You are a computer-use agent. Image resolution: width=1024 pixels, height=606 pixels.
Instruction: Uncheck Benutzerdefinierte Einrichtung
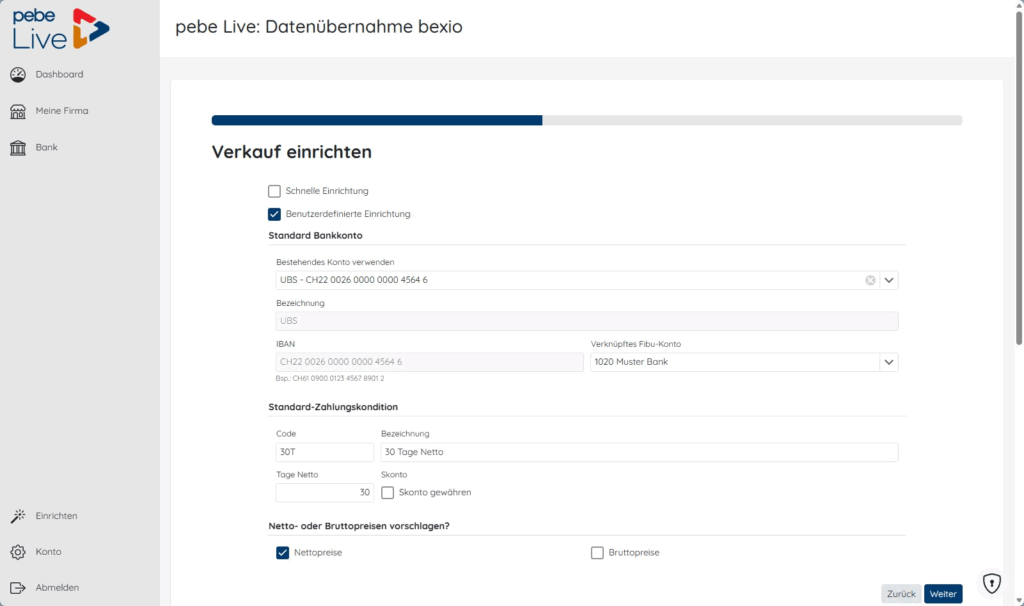click(274, 214)
